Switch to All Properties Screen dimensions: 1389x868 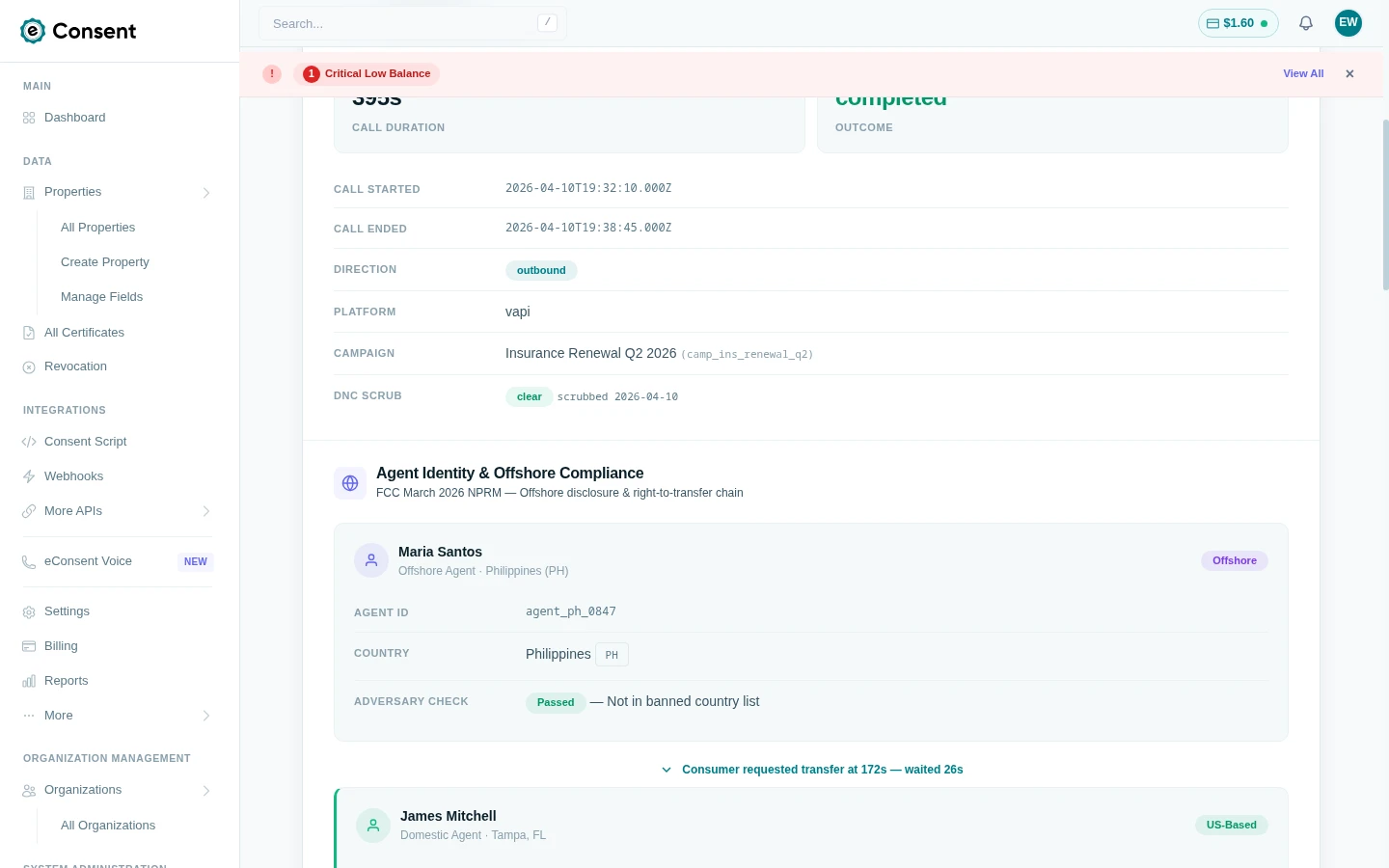[97, 227]
